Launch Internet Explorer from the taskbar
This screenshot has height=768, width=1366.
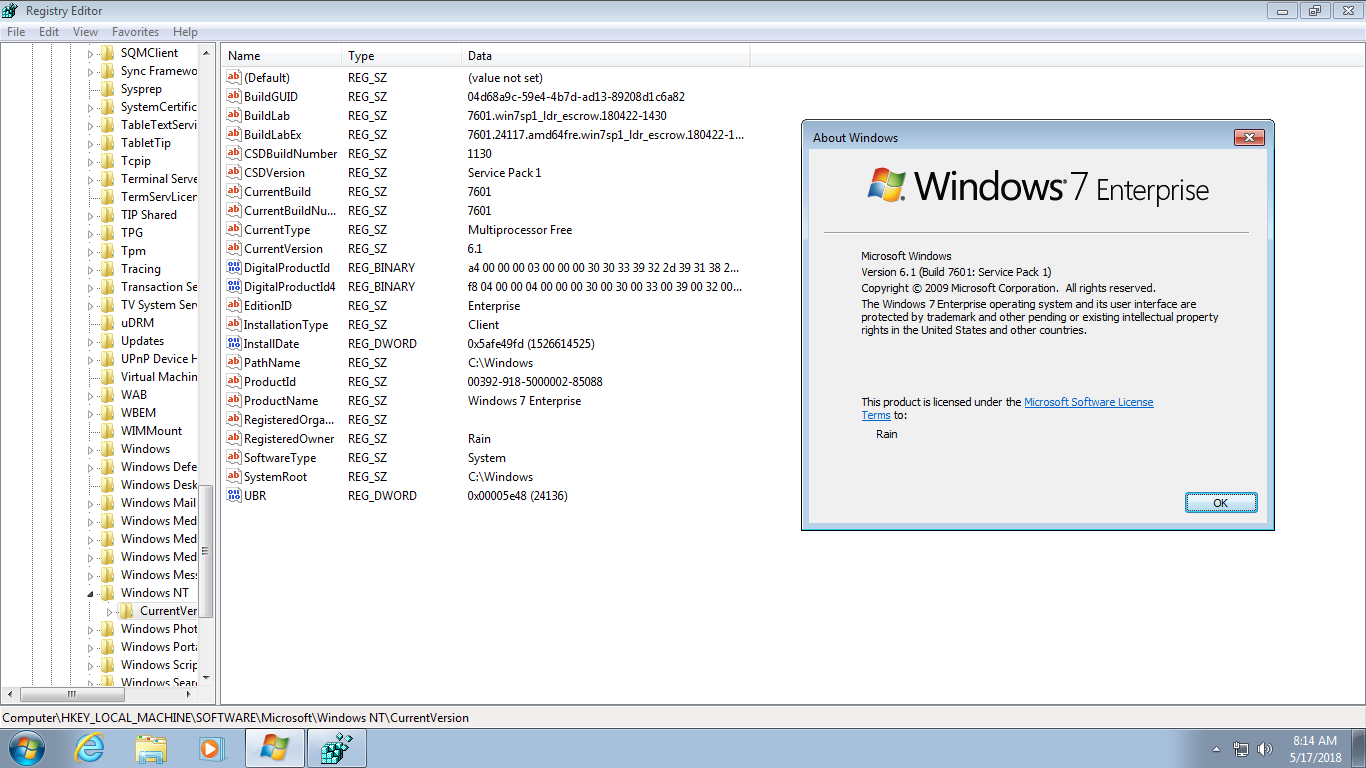pyautogui.click(x=89, y=748)
